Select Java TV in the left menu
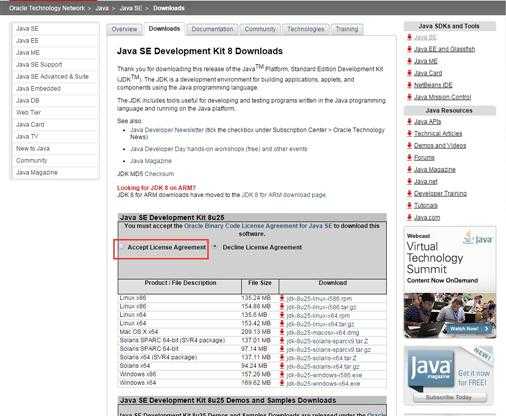 click(x=27, y=136)
